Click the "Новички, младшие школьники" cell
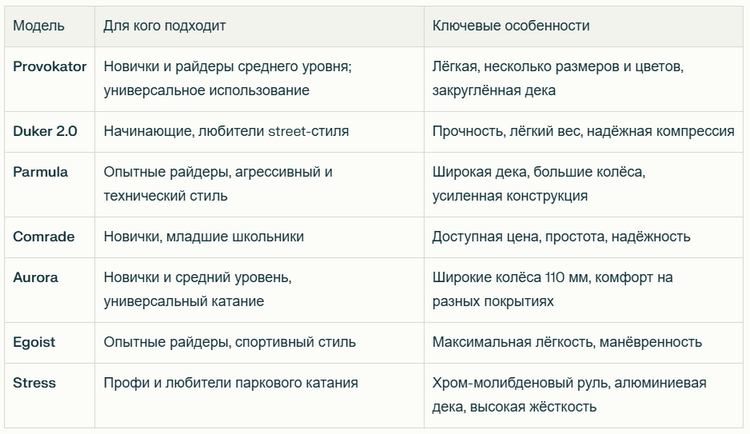Screen dimensions: 750x434 coord(204,237)
